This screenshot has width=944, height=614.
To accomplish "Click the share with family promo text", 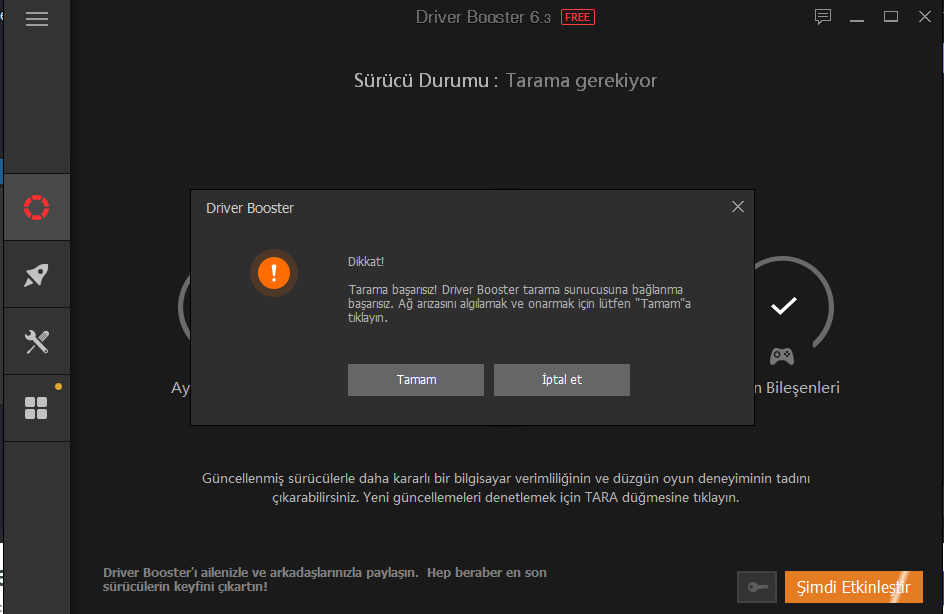I will 324,579.
